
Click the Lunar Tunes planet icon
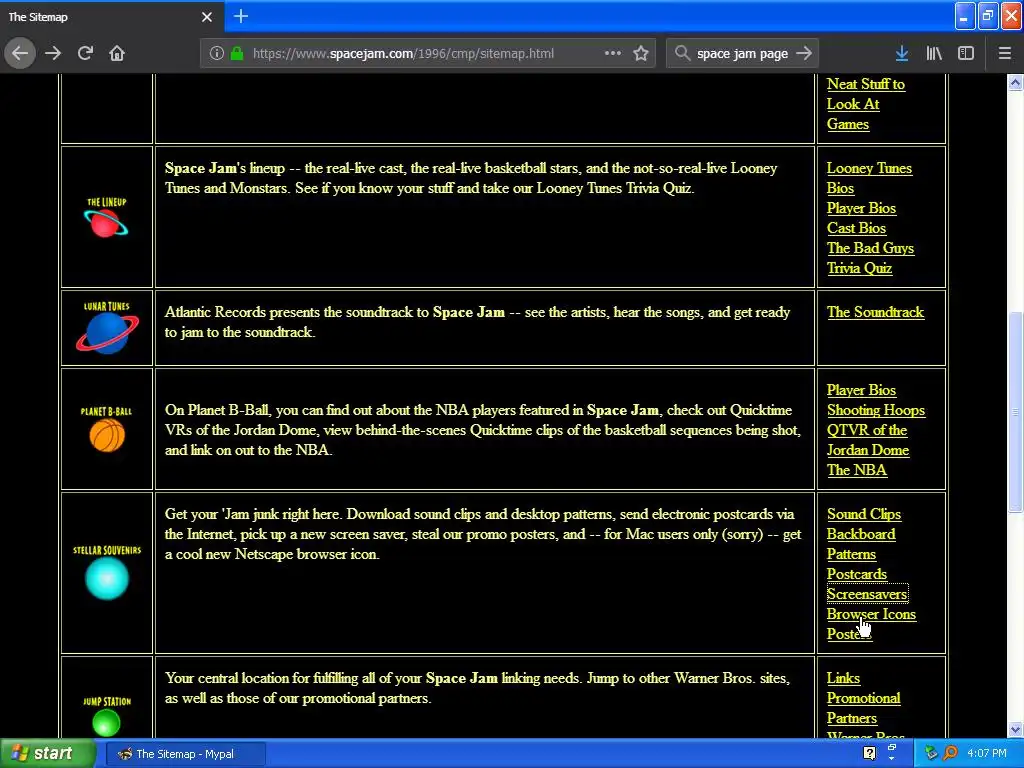point(106,328)
